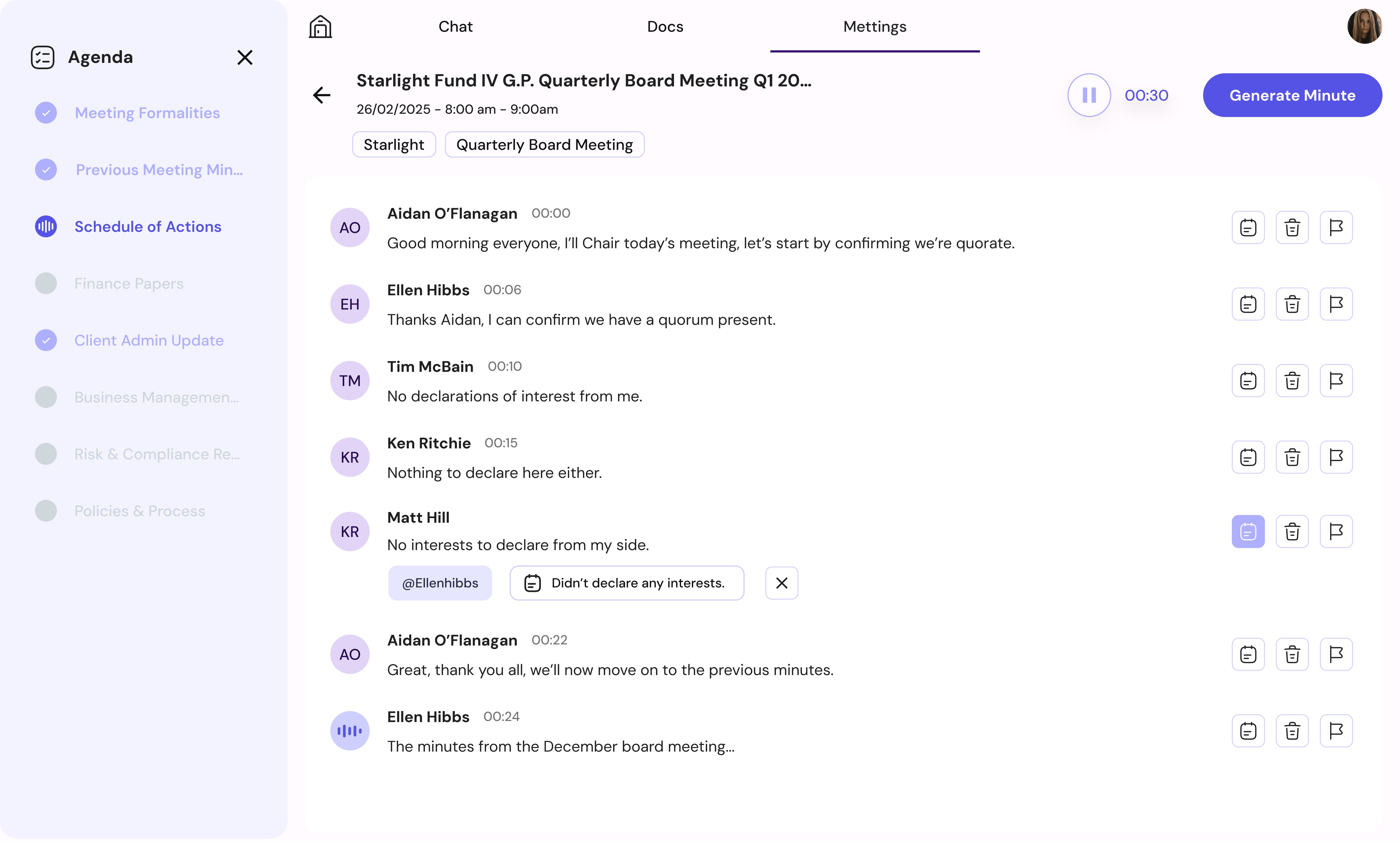
Task: Click the @Ellenhibbs mention tag
Action: pos(440,583)
